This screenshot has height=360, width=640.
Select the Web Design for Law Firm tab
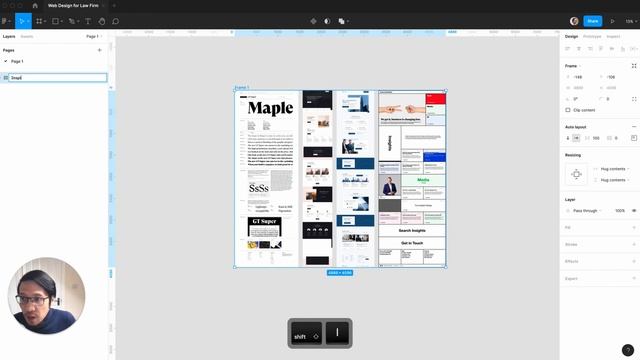(x=73, y=6)
